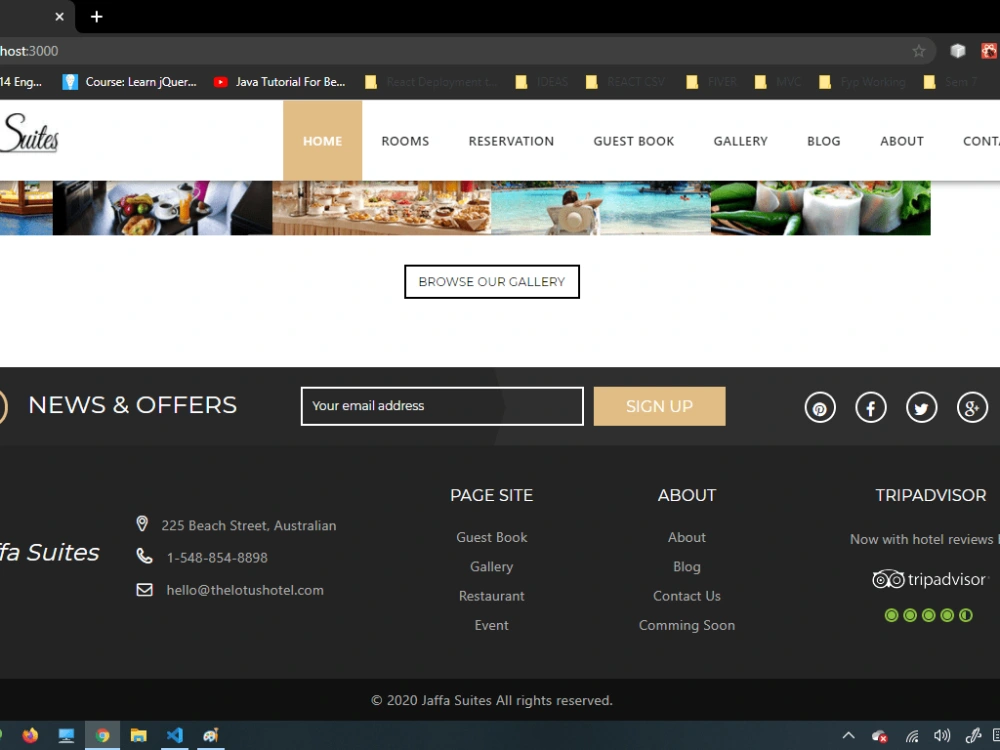This screenshot has width=1000, height=750.
Task: Open a new browser tab with plus
Action: click(96, 17)
